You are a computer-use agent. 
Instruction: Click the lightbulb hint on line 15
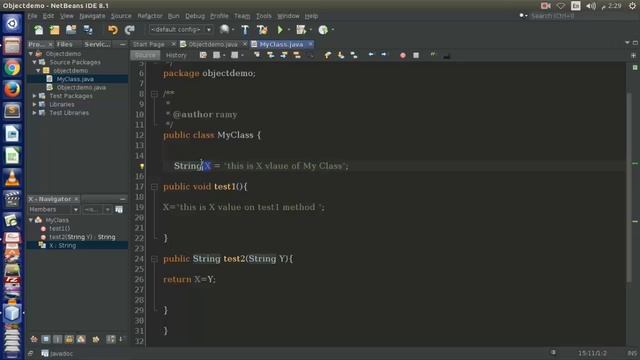[142, 166]
